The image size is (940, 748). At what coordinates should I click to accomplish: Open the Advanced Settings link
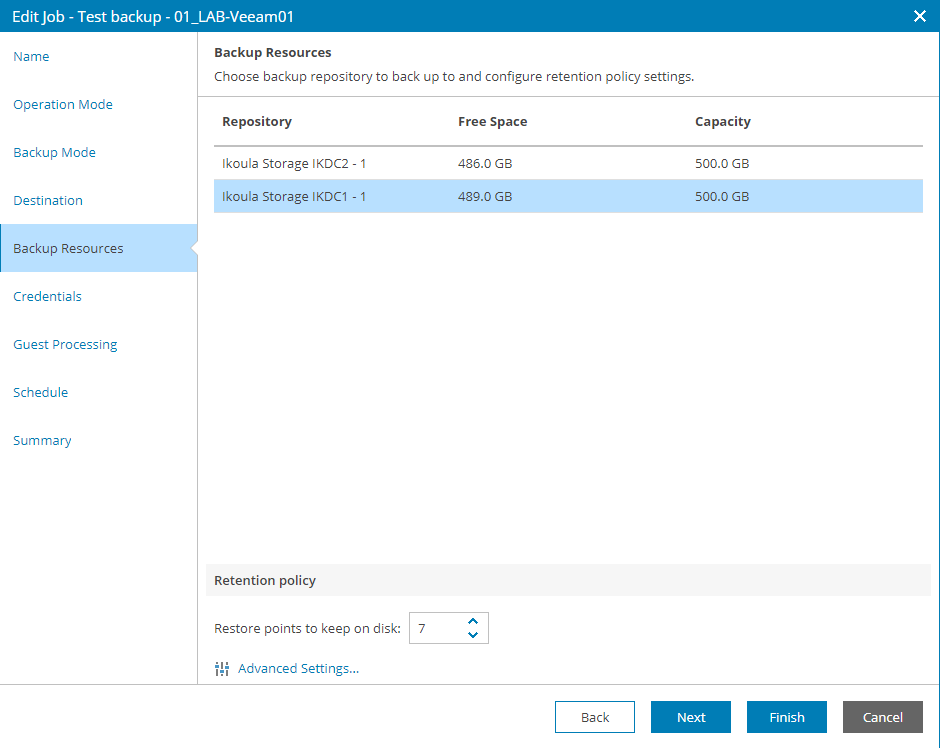point(299,668)
